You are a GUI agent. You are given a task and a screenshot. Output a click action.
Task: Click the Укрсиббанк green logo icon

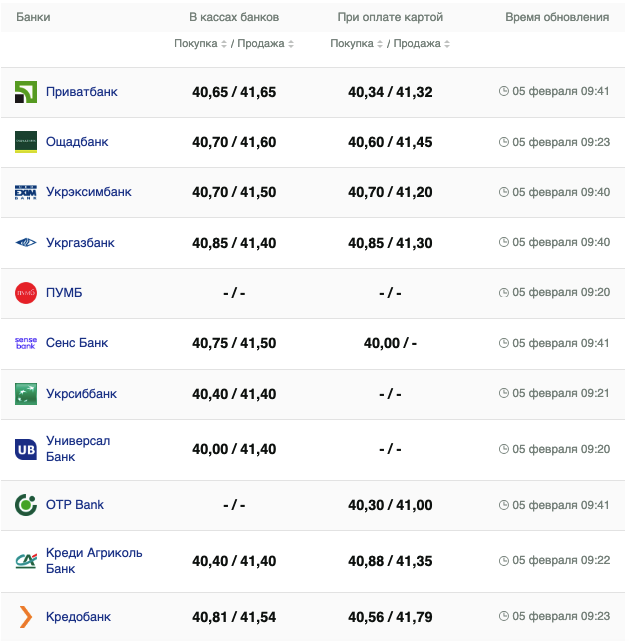tap(26, 394)
